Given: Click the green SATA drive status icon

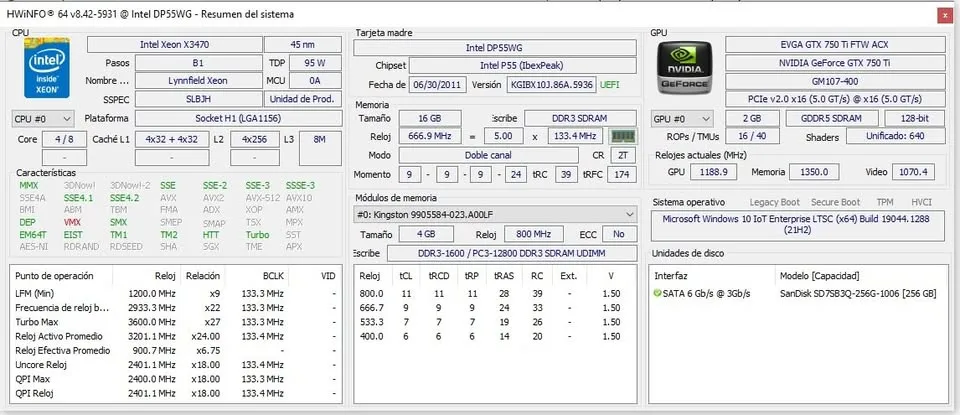Looking at the screenshot, I should click(x=658, y=294).
